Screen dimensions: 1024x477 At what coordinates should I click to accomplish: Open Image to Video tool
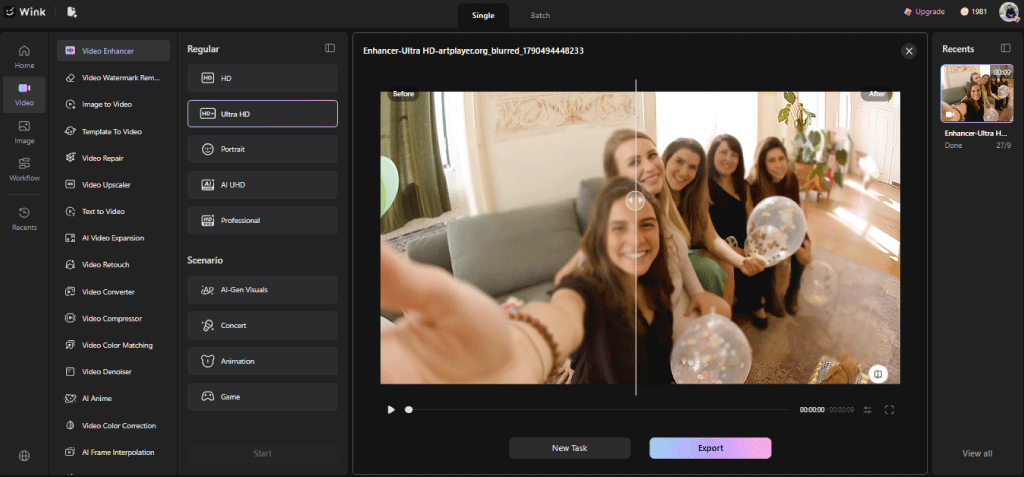pos(114,104)
